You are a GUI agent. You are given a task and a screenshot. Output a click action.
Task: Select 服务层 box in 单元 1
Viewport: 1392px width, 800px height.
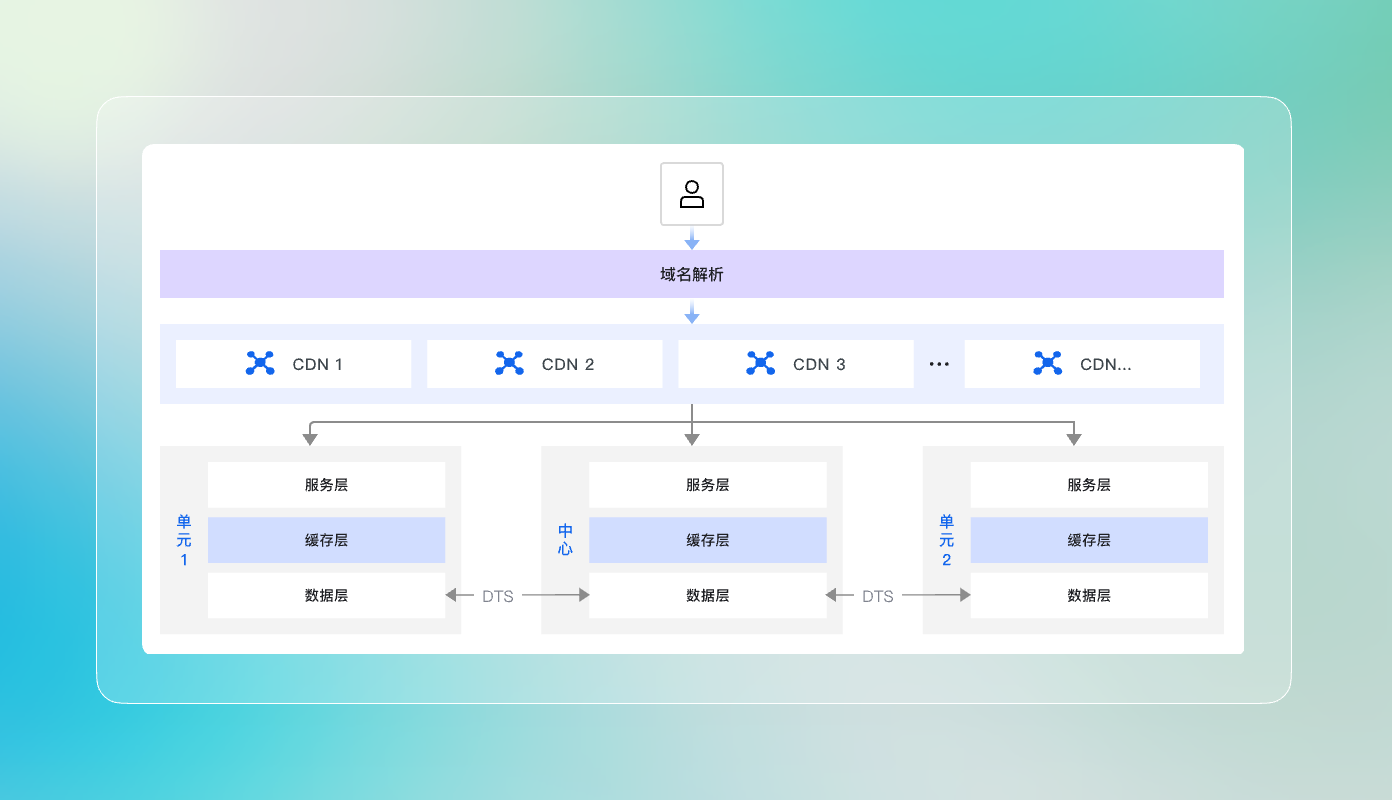point(327,485)
